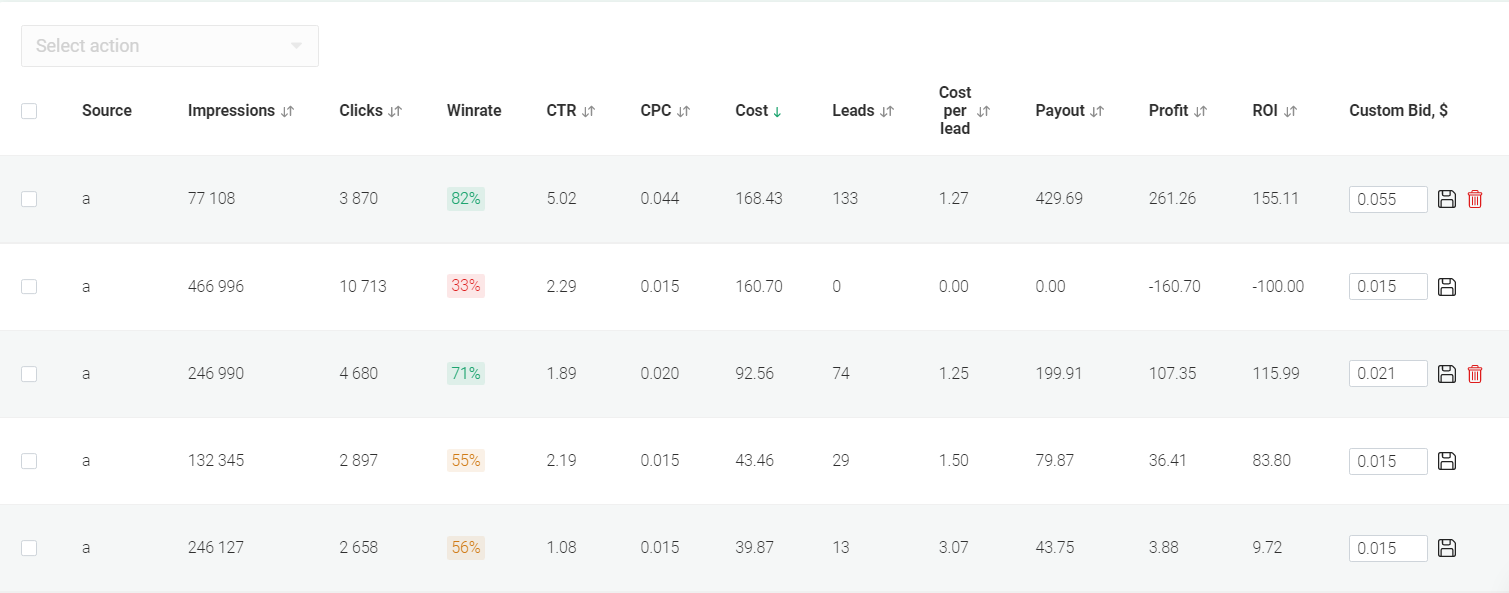Viewport: 1509px width, 593px height.
Task: Sort table by Clicks arrows icon
Action: tap(395, 111)
